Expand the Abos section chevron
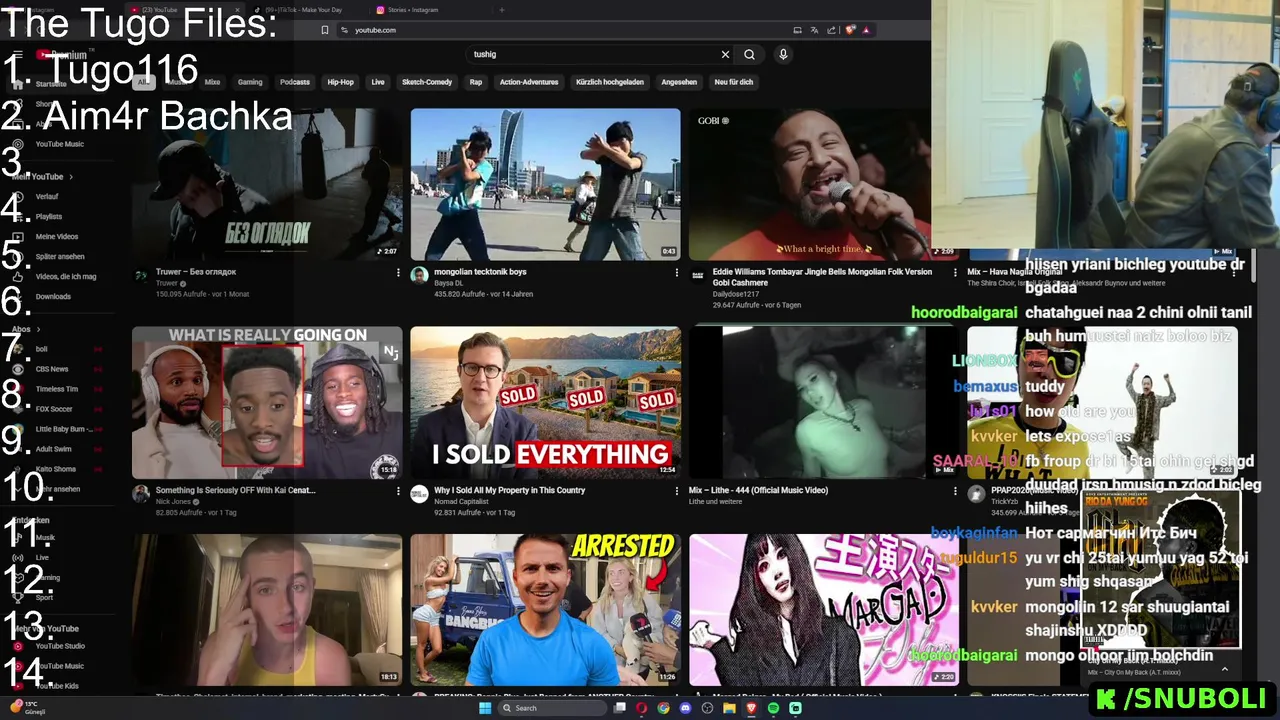 [x=40, y=329]
